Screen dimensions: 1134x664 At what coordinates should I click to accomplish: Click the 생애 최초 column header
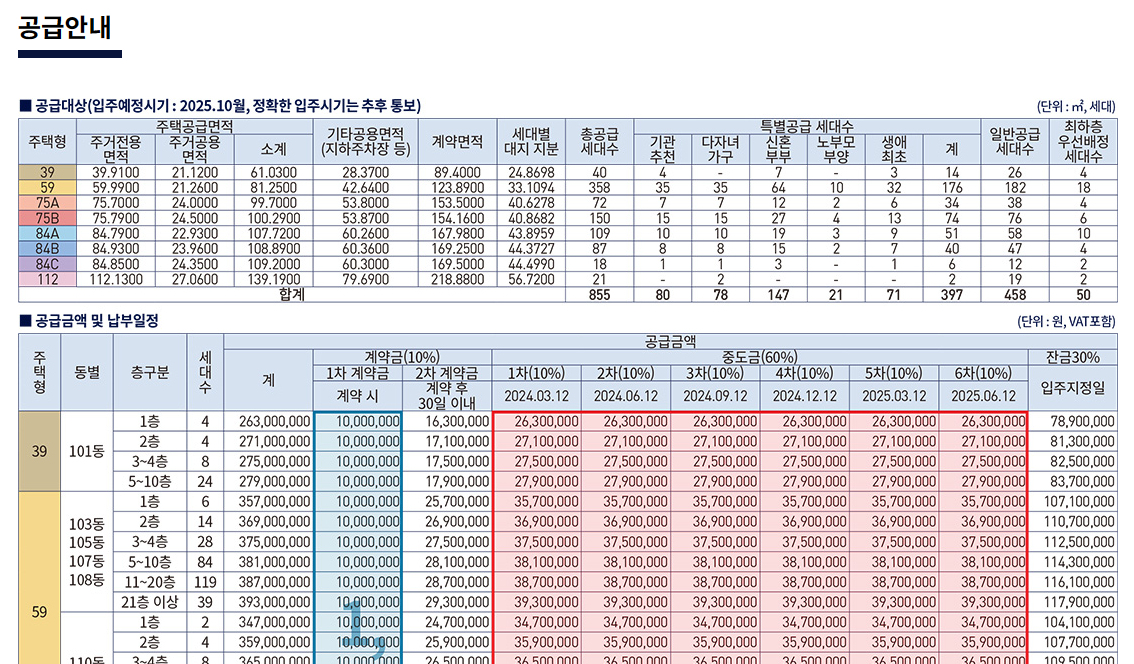tap(894, 149)
